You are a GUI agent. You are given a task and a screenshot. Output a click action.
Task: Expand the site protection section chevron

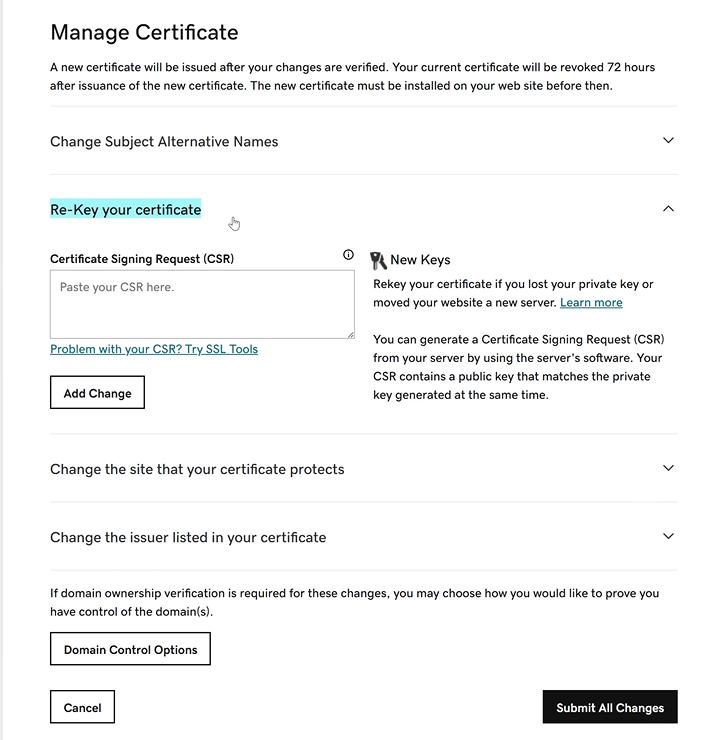point(668,468)
